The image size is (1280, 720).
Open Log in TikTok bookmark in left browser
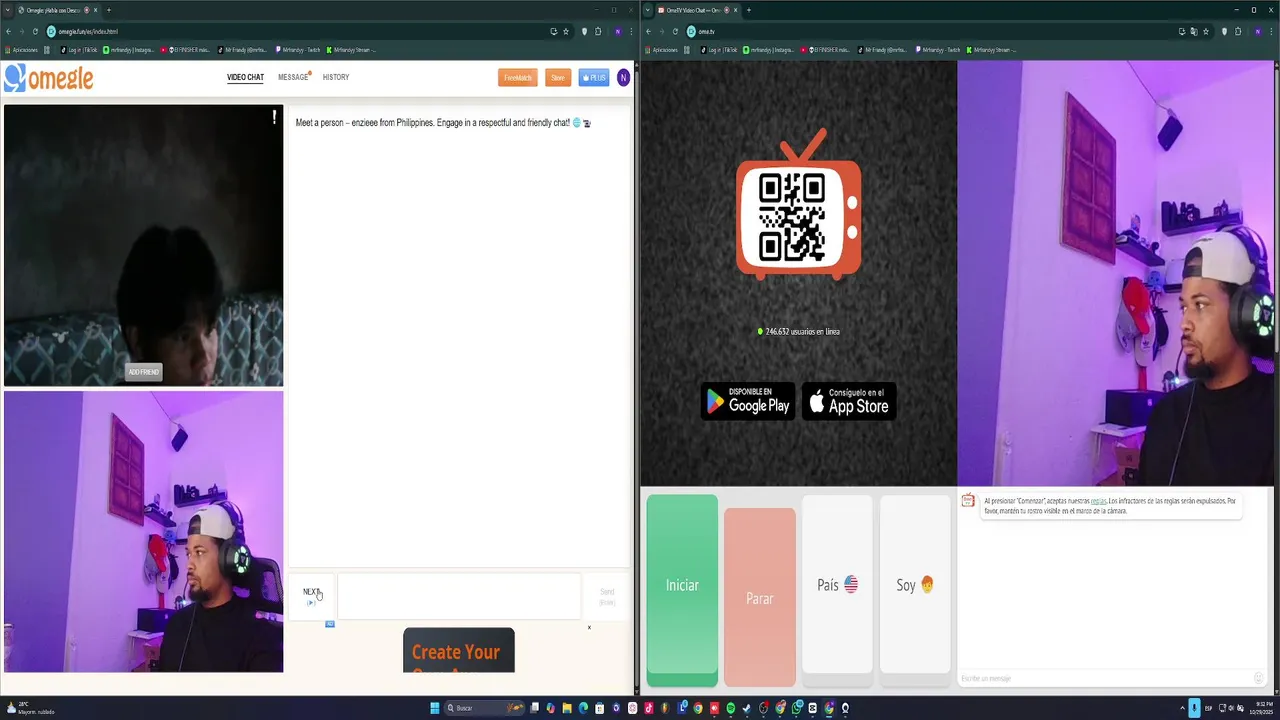pyautogui.click(x=77, y=50)
